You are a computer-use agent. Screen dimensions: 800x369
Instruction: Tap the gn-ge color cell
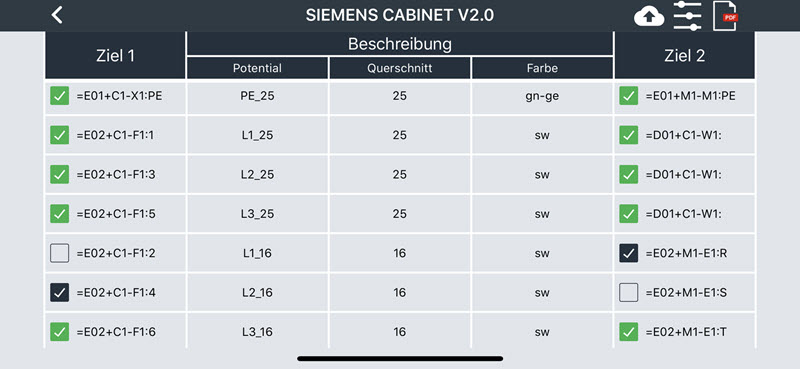click(542, 95)
